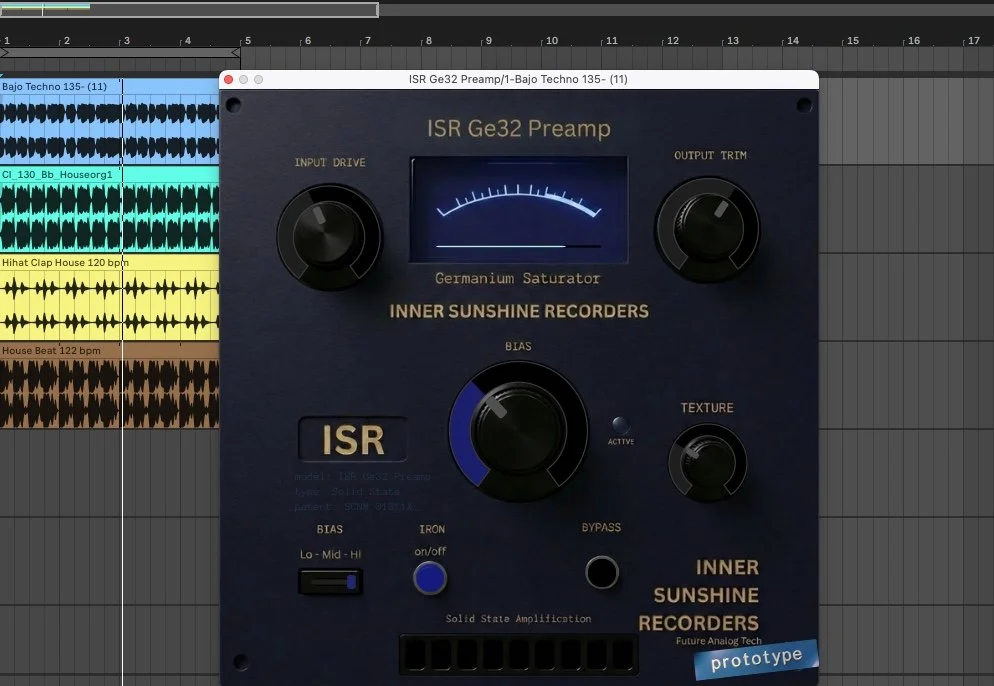This screenshot has width=994, height=686.
Task: Adjust the OUTPUT TRIM knob
Action: point(708,228)
